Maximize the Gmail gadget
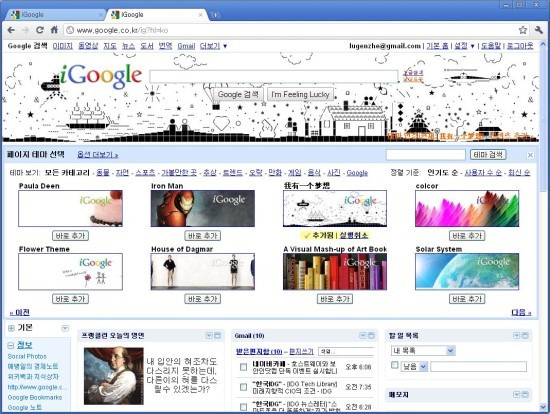The image size is (550, 414). [x=371, y=336]
